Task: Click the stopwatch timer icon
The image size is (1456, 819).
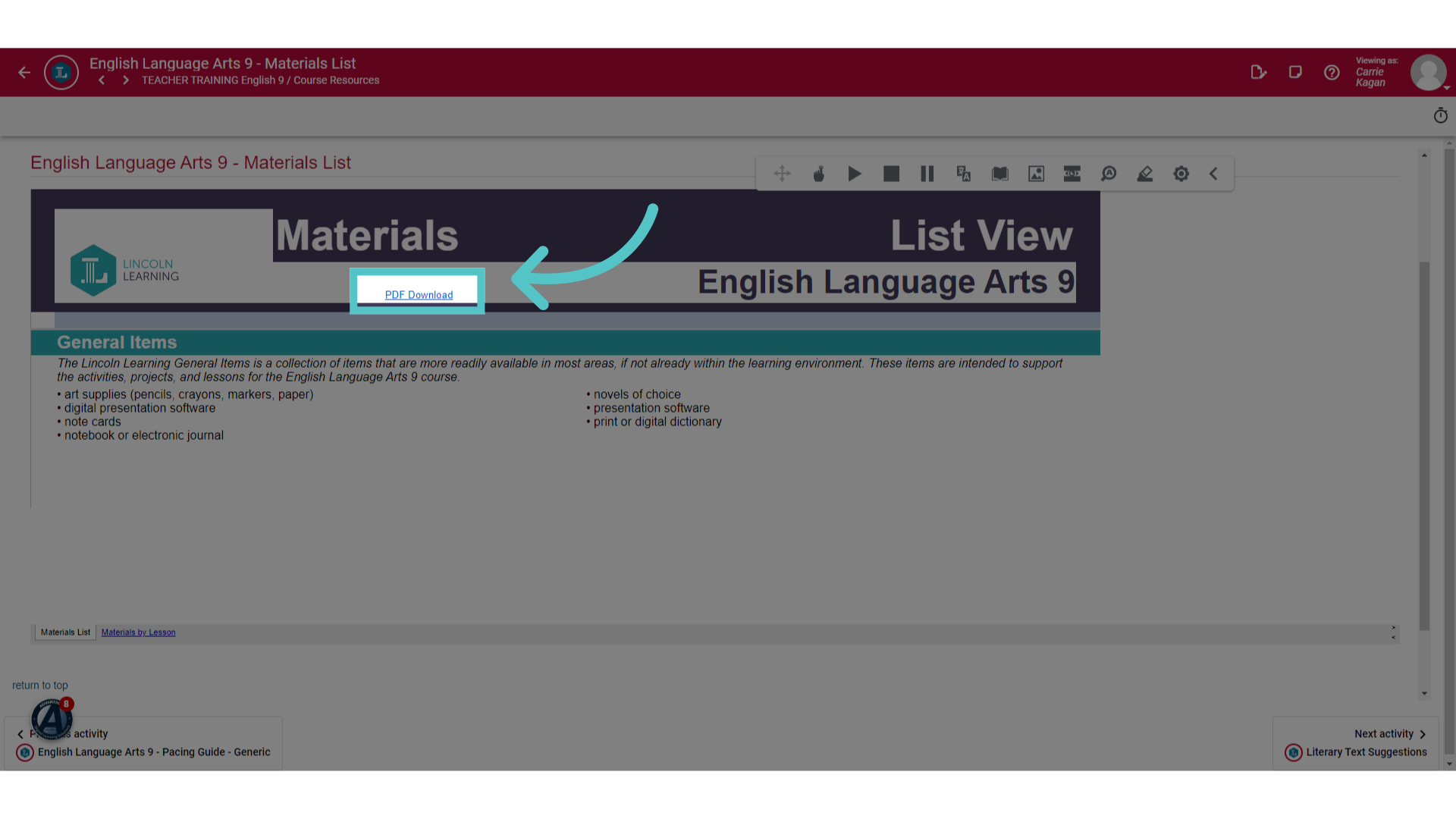Action: tap(1441, 116)
